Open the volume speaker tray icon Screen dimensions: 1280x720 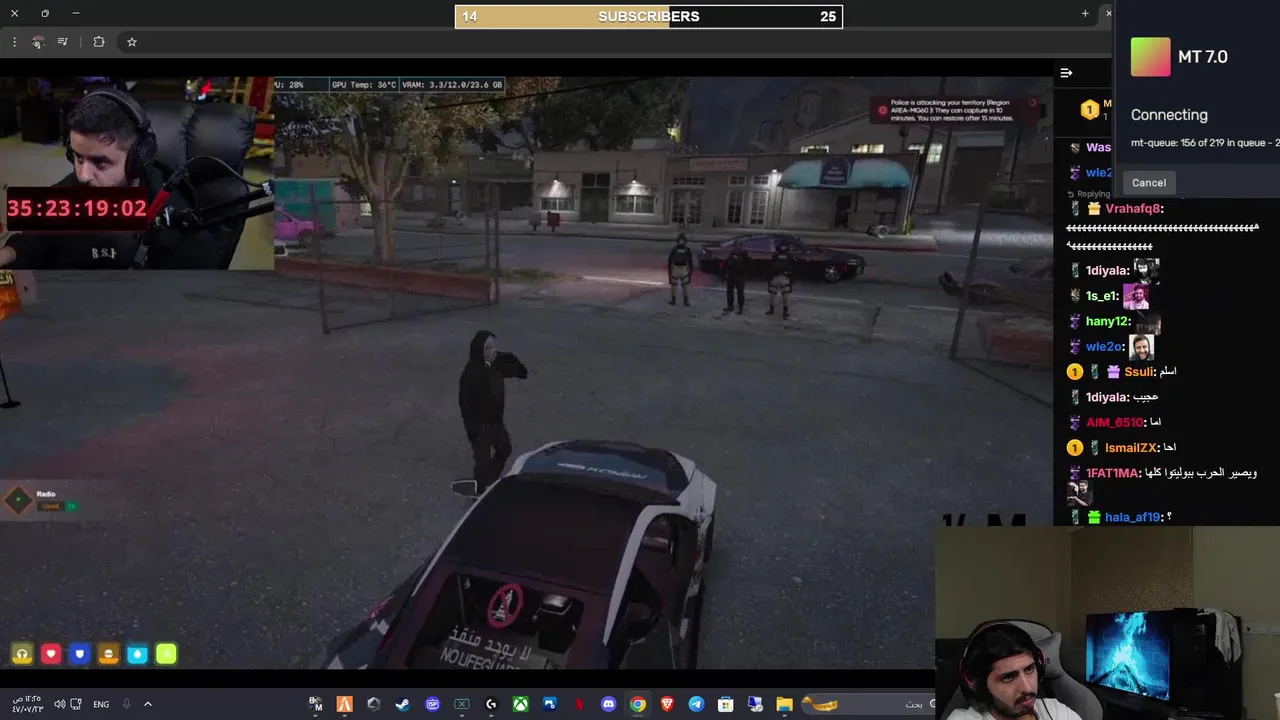(x=58, y=704)
